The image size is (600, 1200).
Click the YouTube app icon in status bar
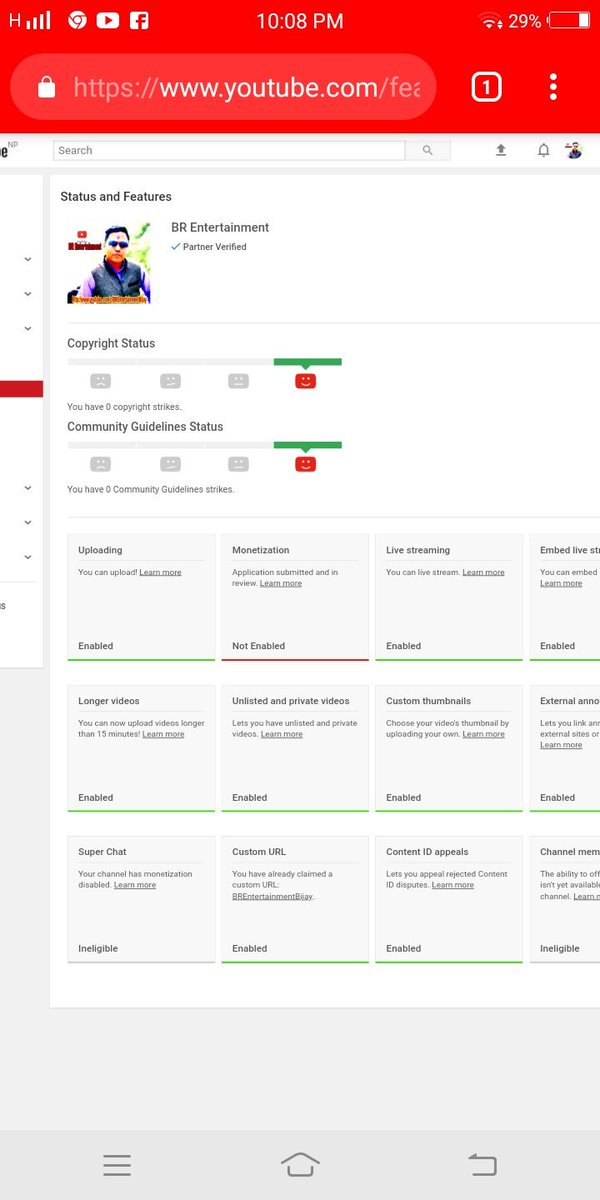tap(107, 20)
